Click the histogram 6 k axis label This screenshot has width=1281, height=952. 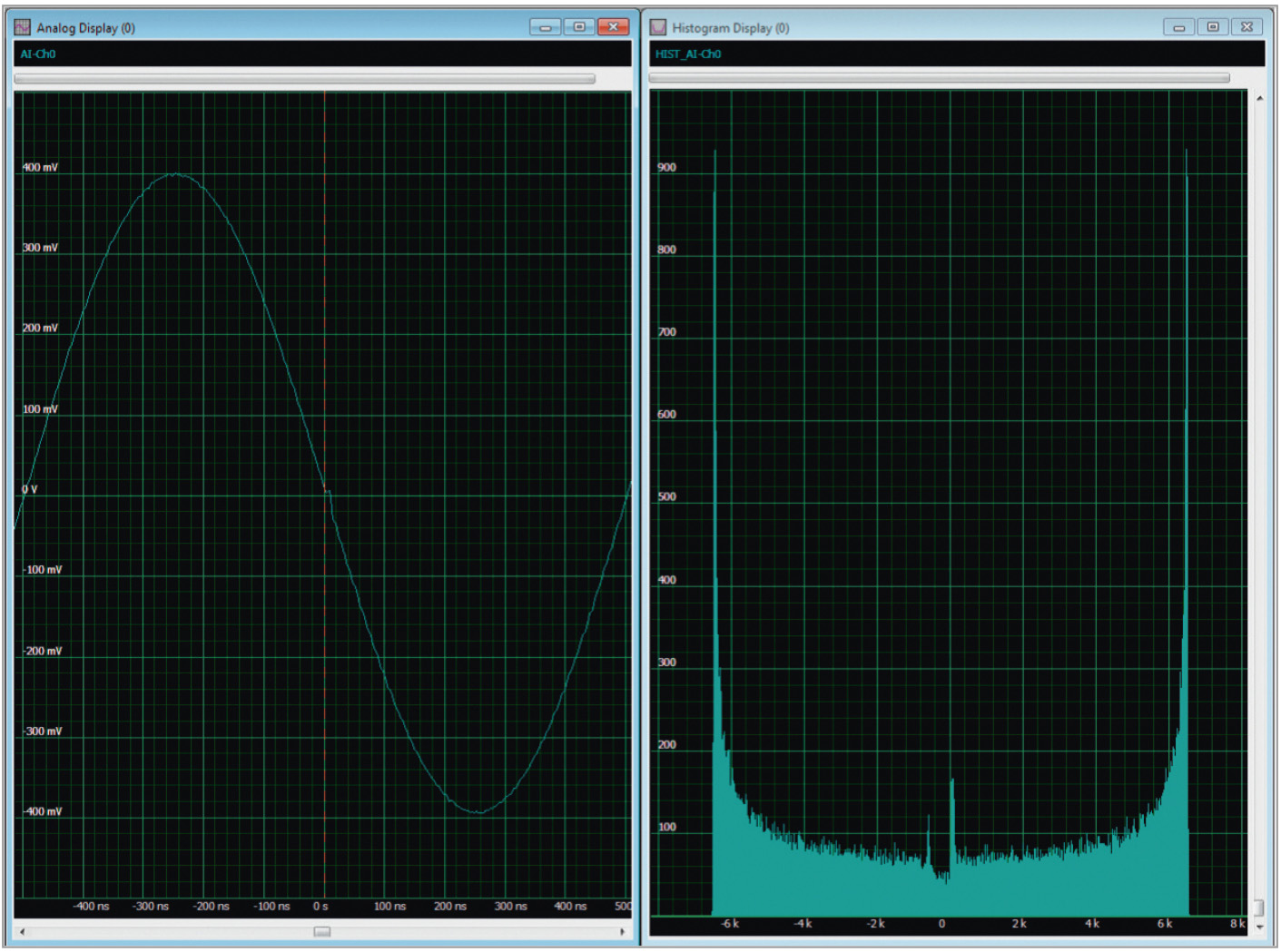[x=1165, y=924]
